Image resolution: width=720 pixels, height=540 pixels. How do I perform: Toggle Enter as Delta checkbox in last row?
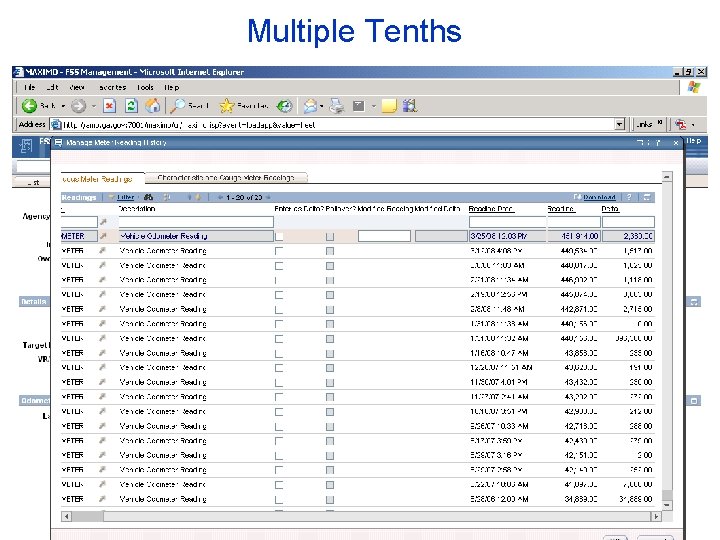tap(279, 499)
